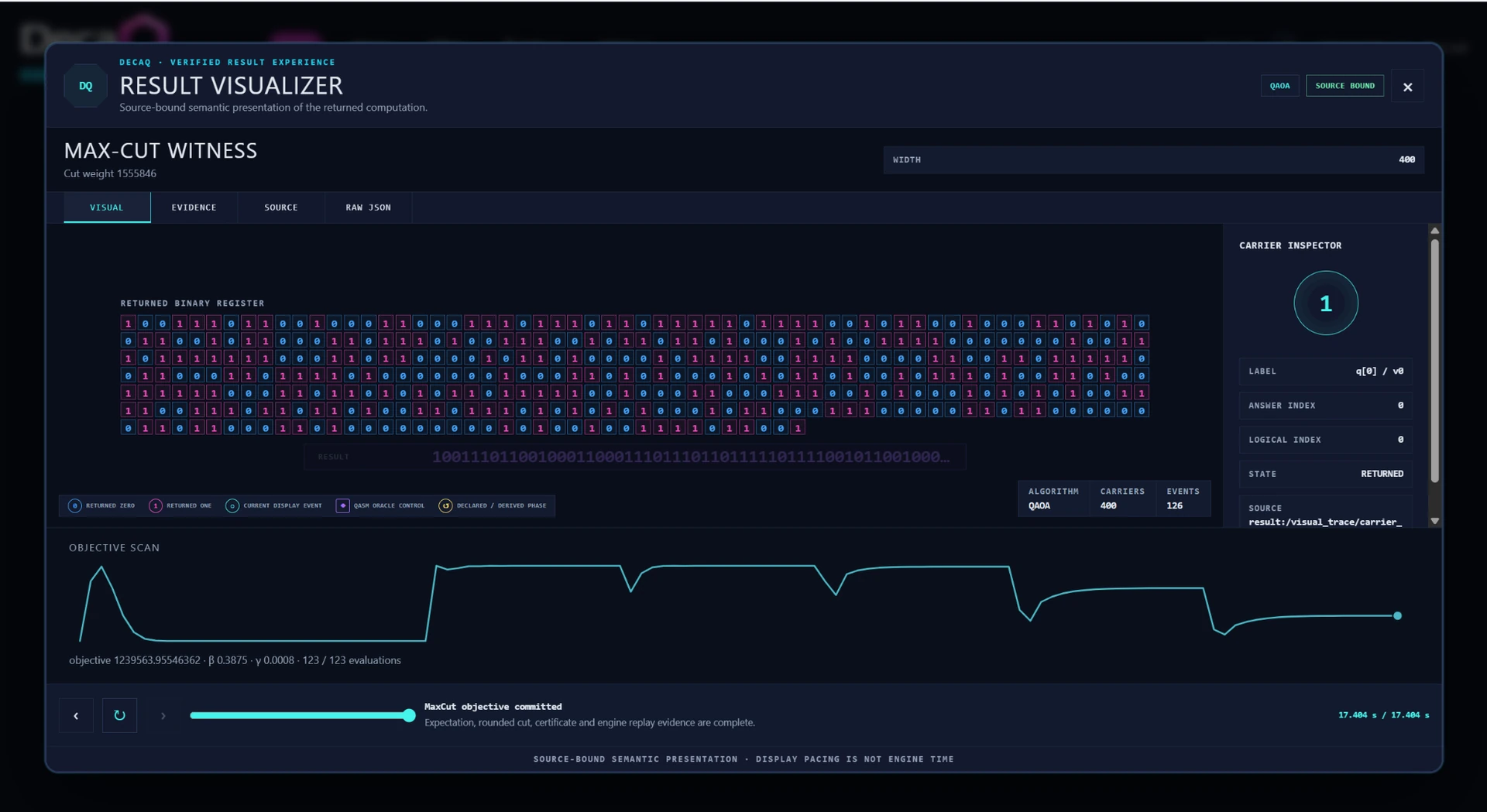
Task: Click the Returned One legend icon
Action: 156,505
